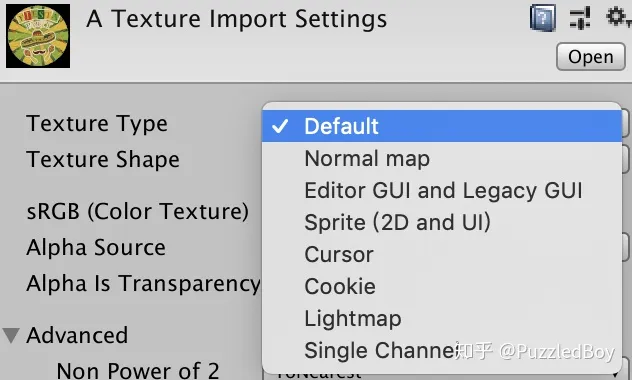Image resolution: width=632 pixels, height=380 pixels.
Task: Click the texture preview thumbnail
Action: pos(38,36)
